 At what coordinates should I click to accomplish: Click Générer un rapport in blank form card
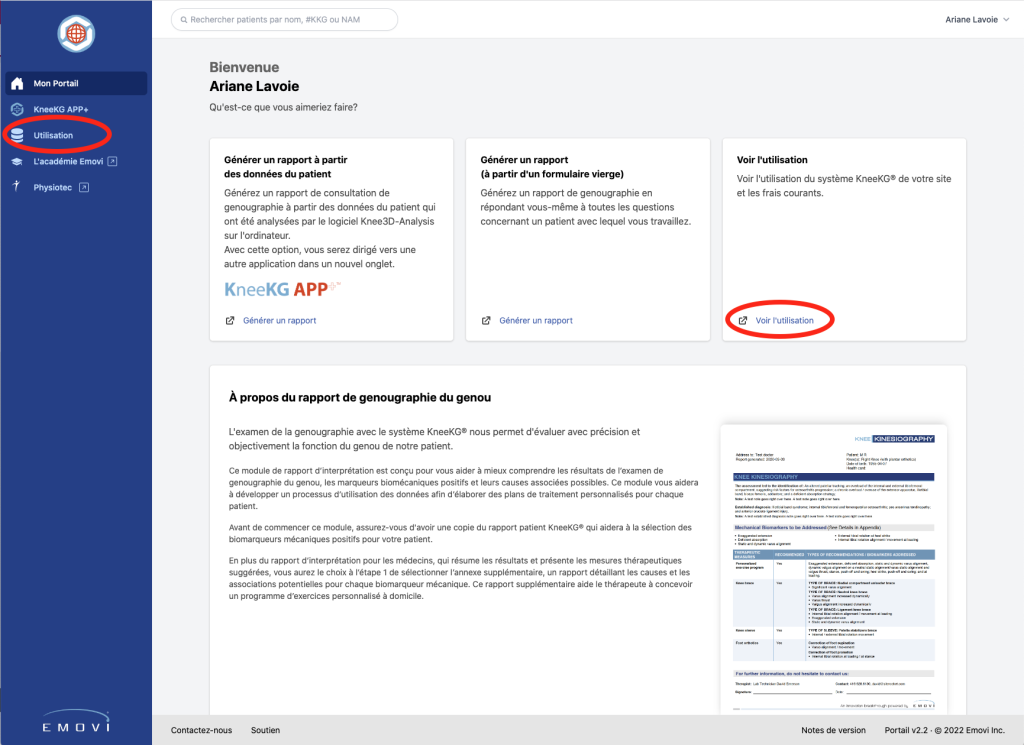click(536, 321)
